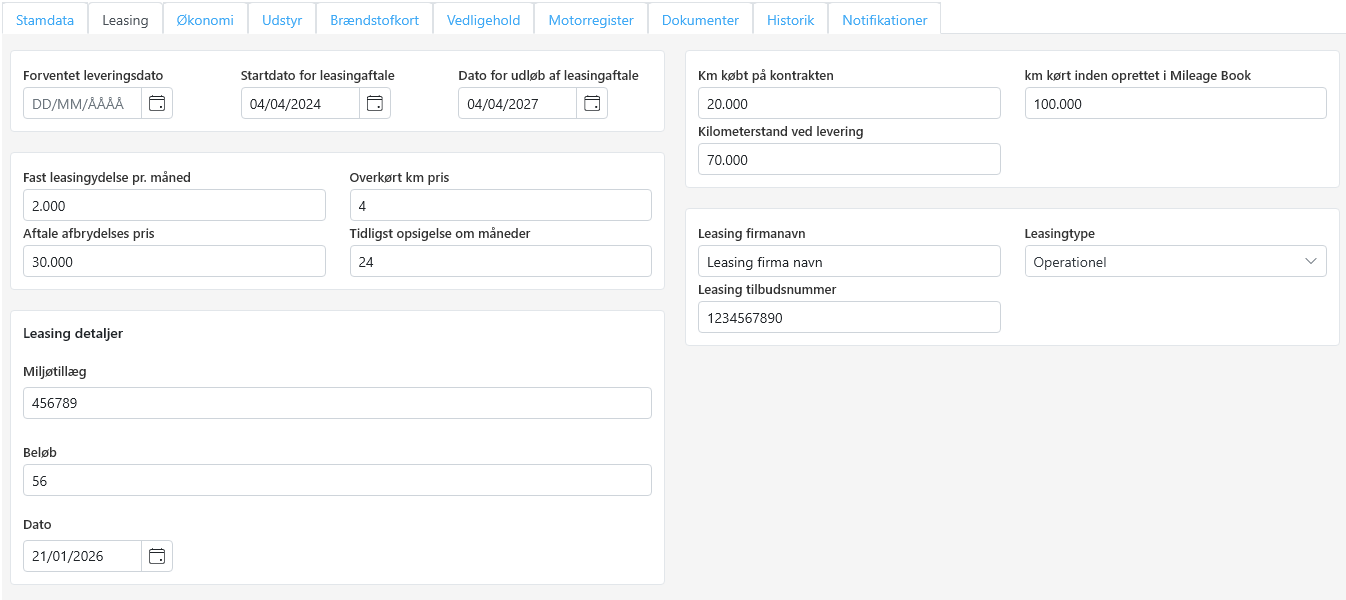View the Dokumenter tab
The height and width of the screenshot is (600, 1346).
pos(700,19)
